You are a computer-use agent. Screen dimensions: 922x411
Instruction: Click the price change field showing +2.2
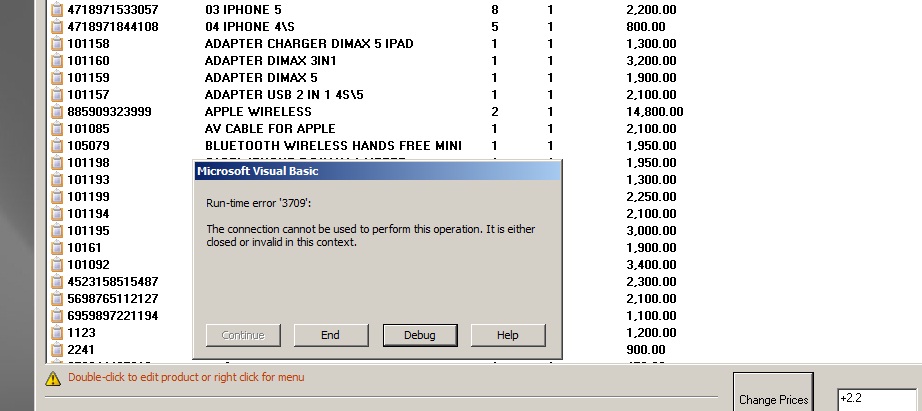pyautogui.click(x=876, y=399)
